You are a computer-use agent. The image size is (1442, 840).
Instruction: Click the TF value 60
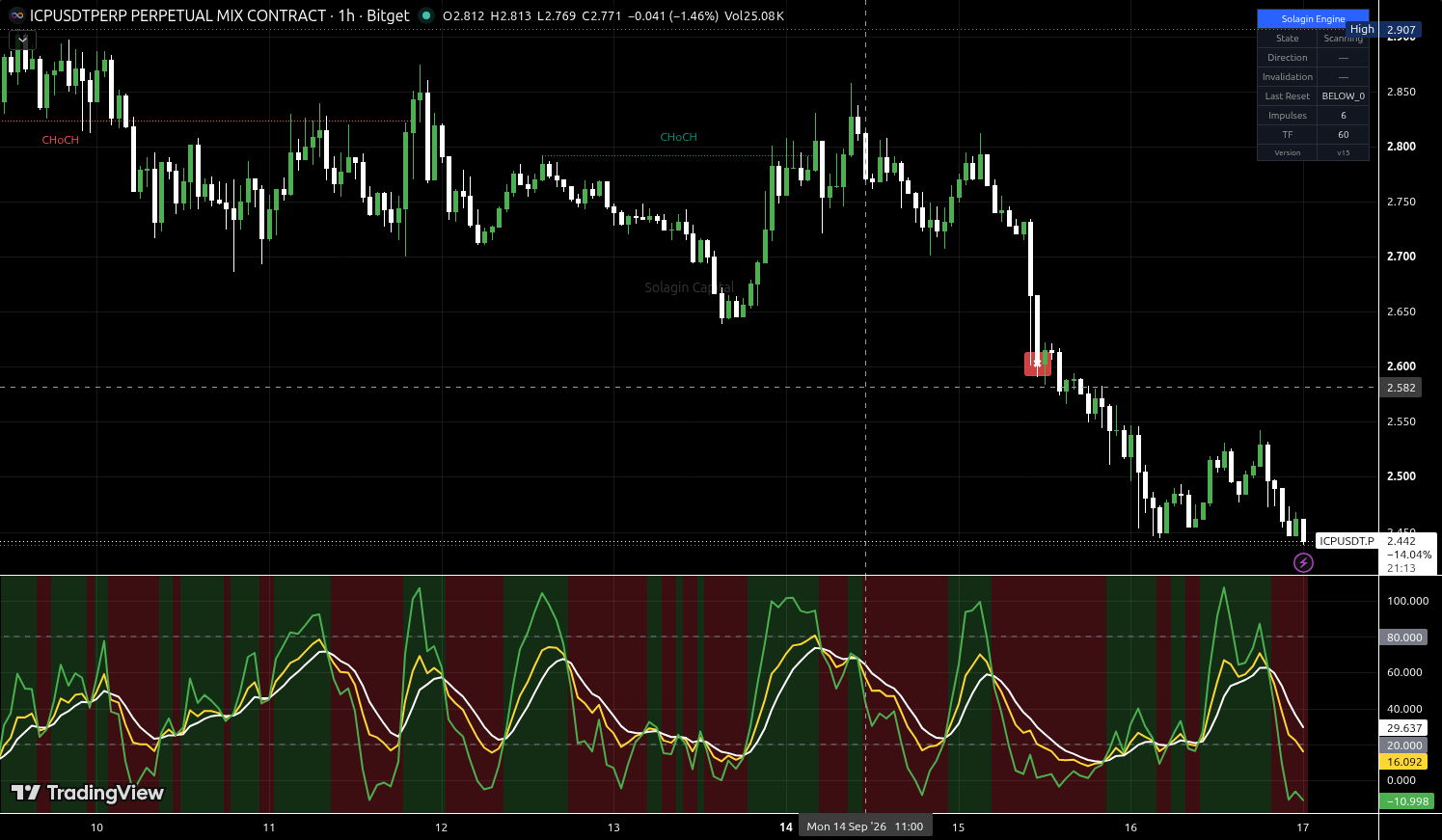tap(1344, 135)
